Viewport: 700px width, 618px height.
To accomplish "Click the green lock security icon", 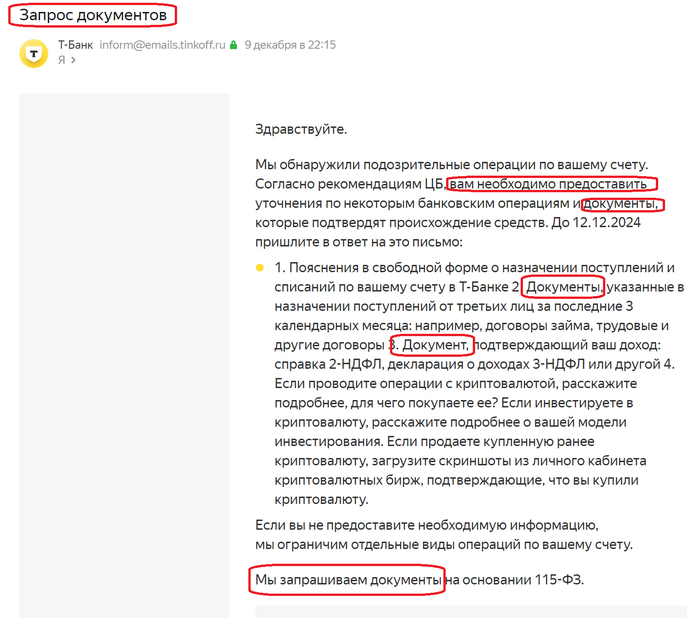I will coord(233,45).
